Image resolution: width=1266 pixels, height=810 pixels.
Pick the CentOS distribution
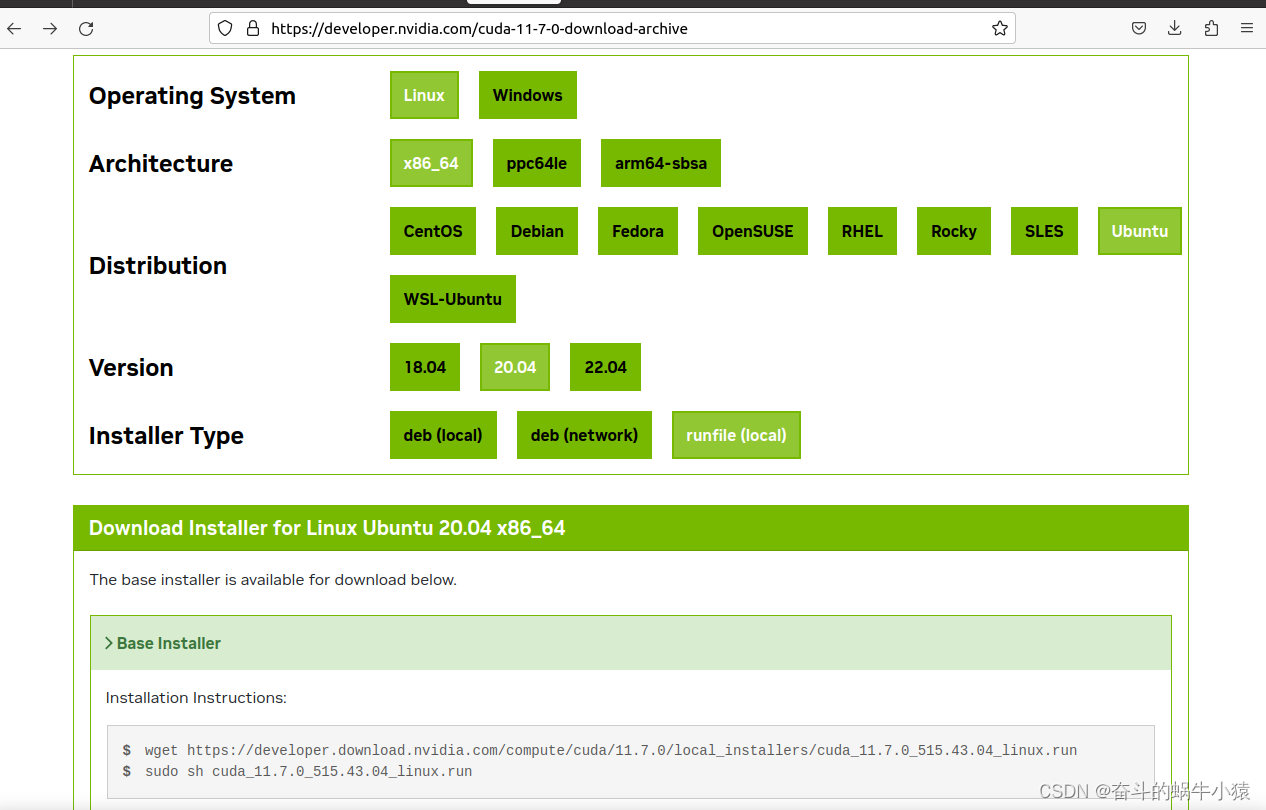pyautogui.click(x=433, y=231)
